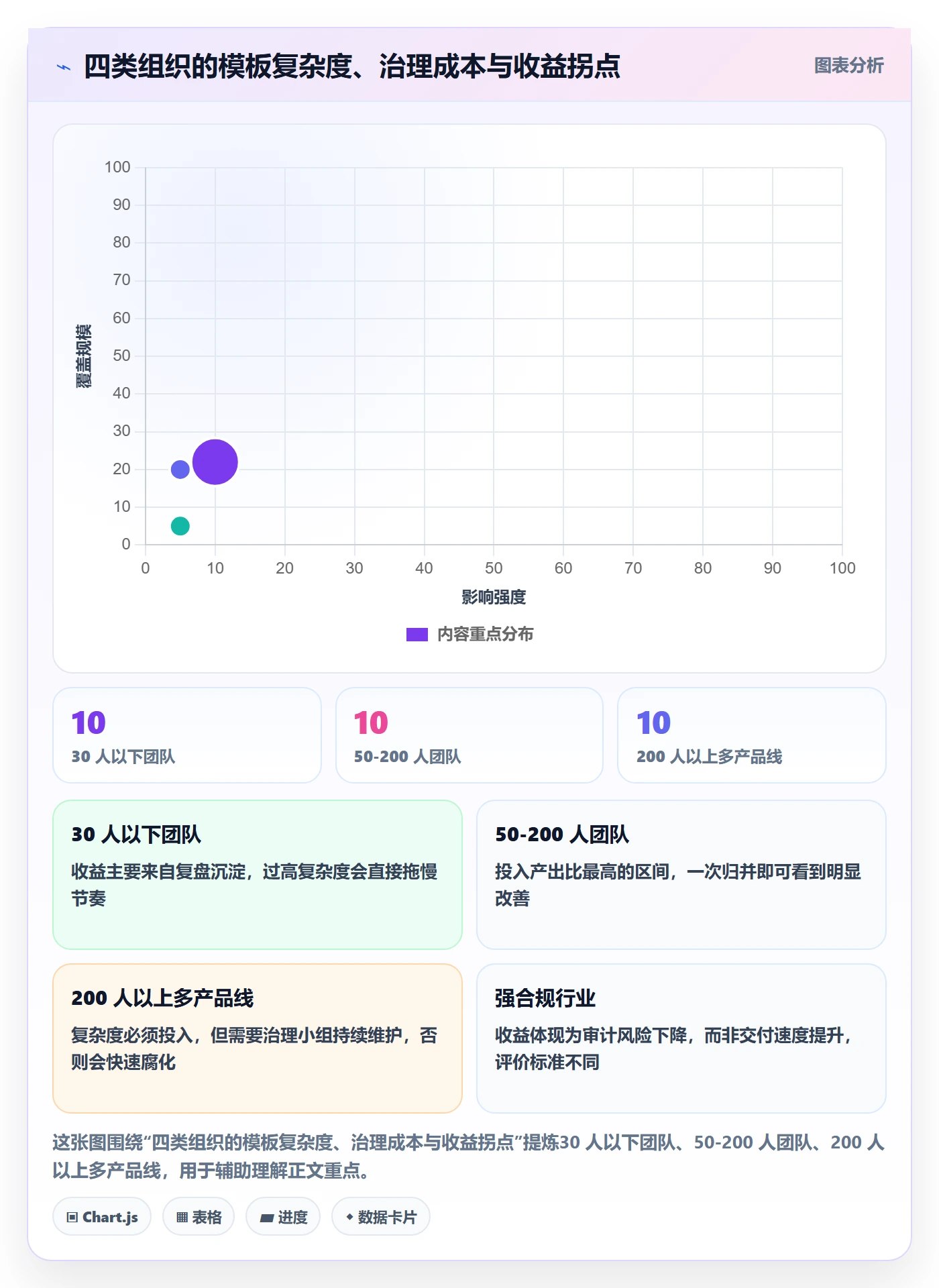Click the orange 200 人以上多产品线 card heading
Viewport: 939px width, 1288px height.
coord(162,998)
